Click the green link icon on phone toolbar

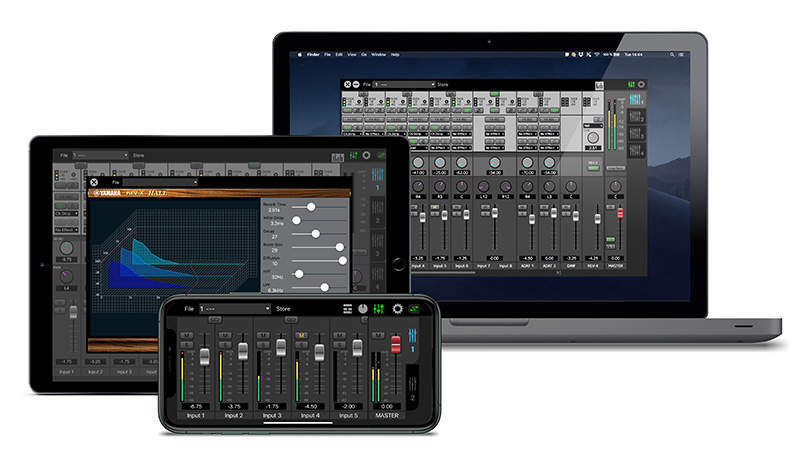click(x=413, y=310)
